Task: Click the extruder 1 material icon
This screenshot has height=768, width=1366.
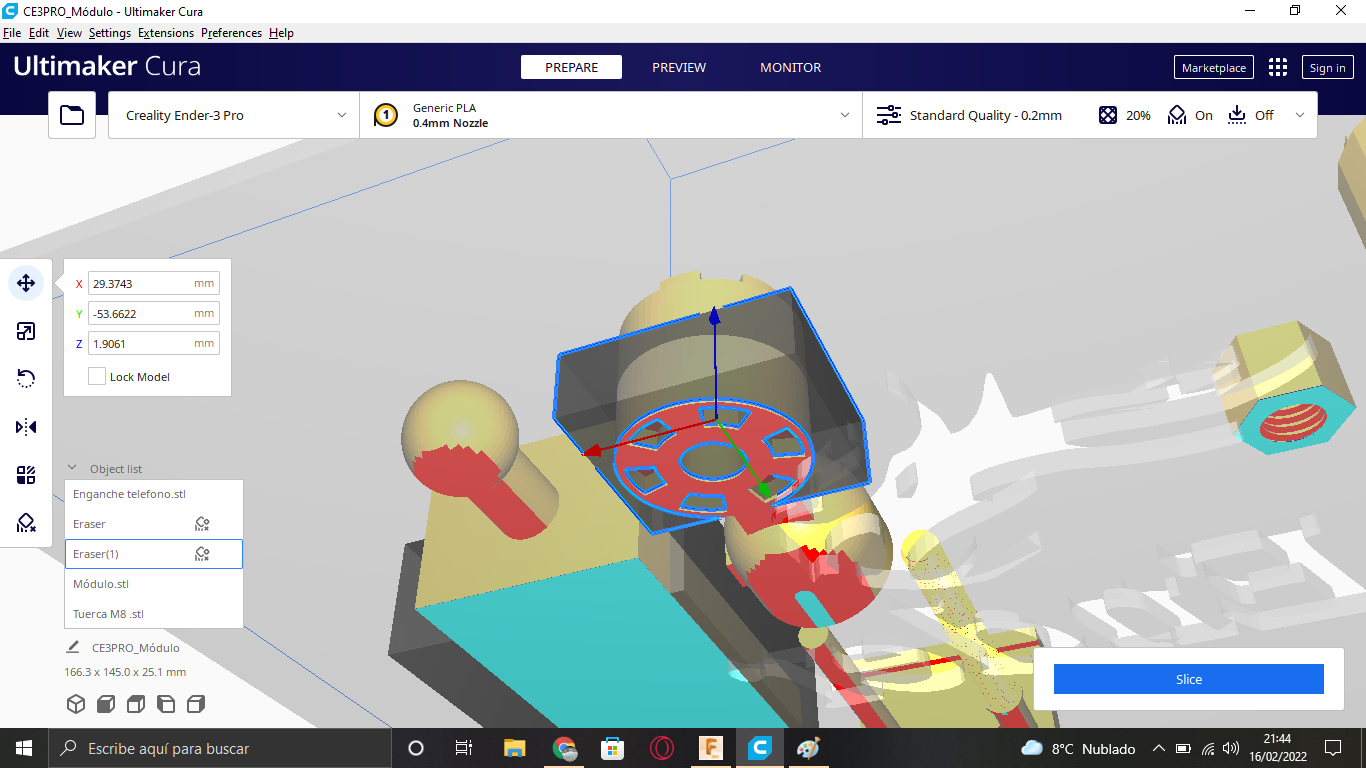Action: pyautogui.click(x=386, y=115)
